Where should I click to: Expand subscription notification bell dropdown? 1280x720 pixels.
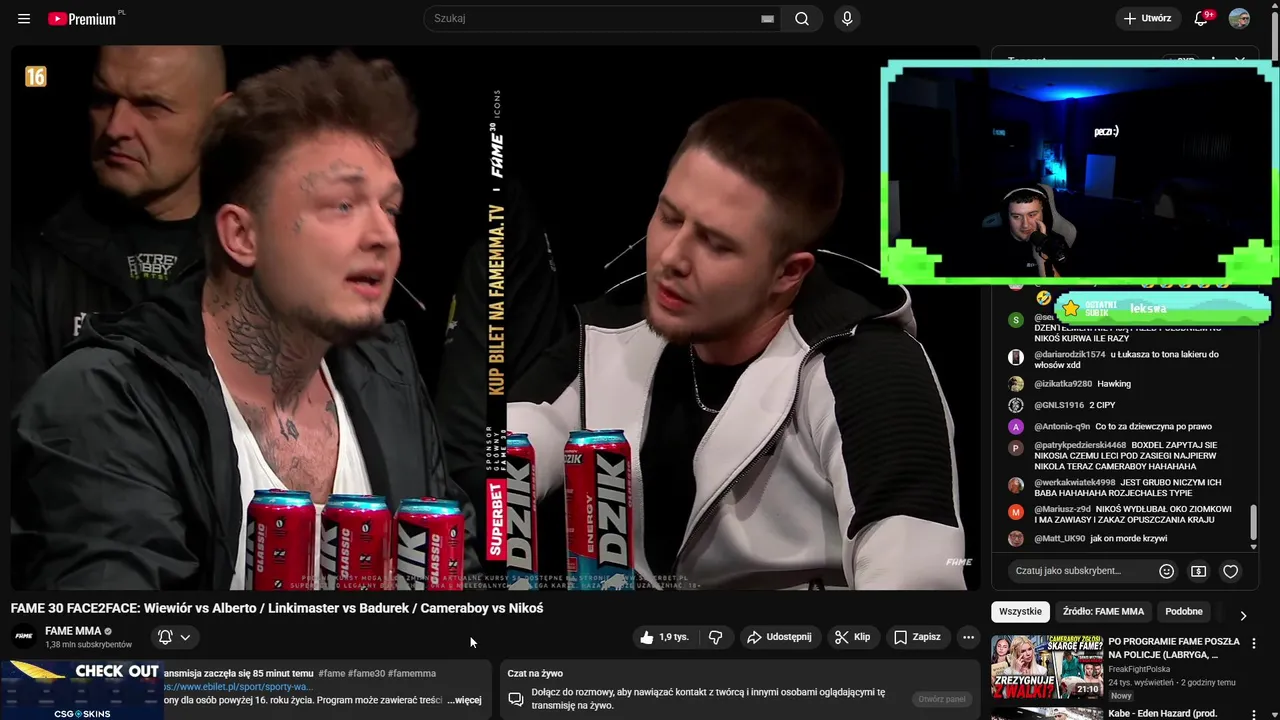click(174, 637)
